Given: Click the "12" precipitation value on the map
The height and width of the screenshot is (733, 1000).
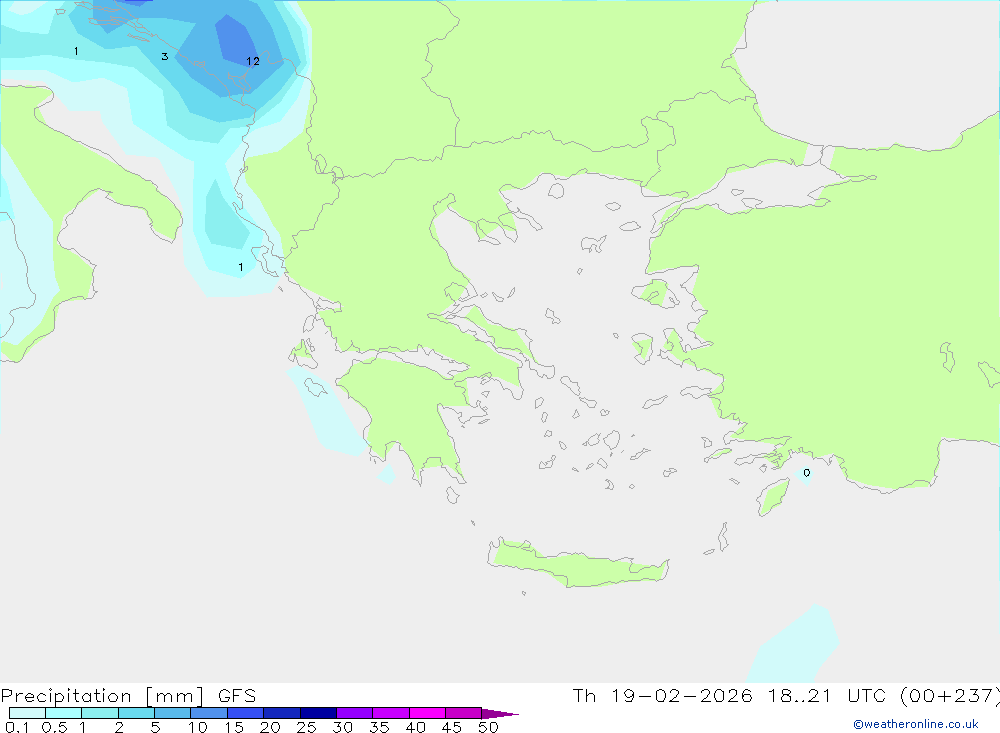Looking at the screenshot, I should pos(253,61).
